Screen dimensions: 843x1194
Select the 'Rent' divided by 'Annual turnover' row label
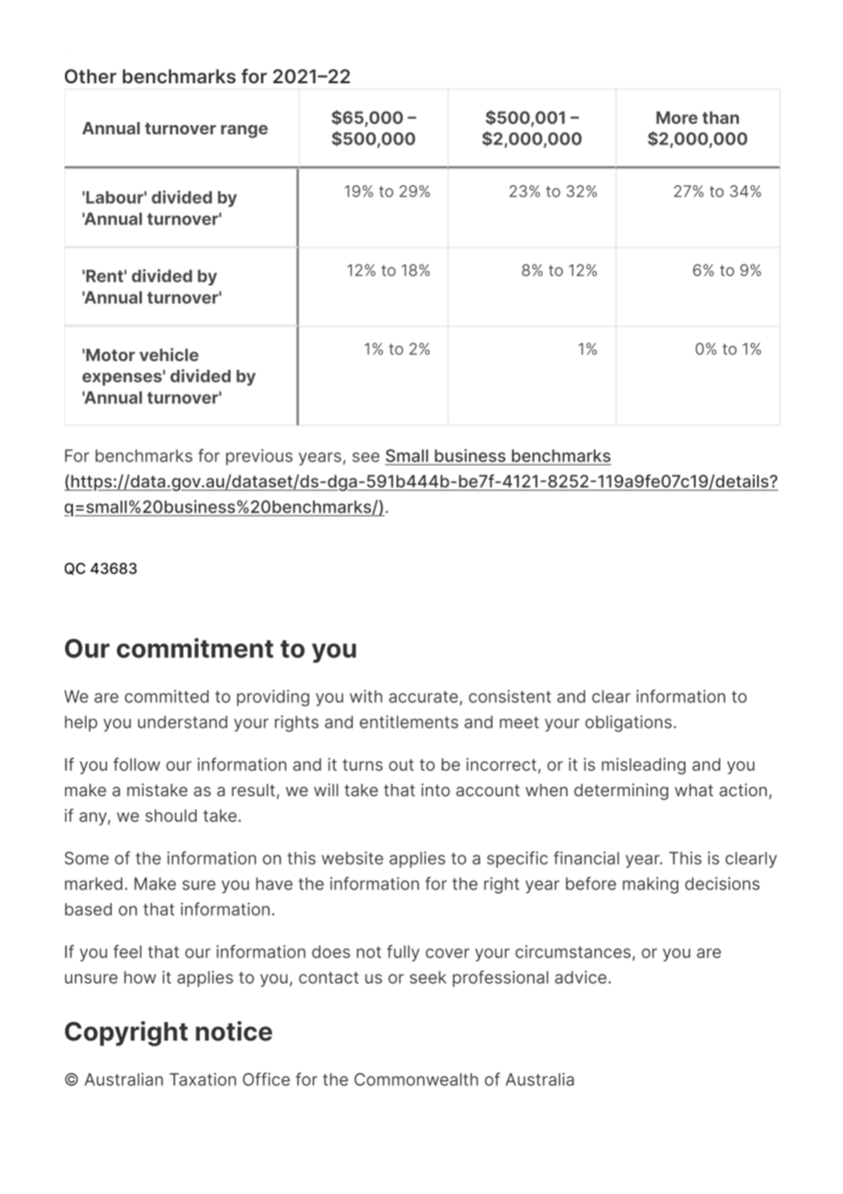[152, 287]
